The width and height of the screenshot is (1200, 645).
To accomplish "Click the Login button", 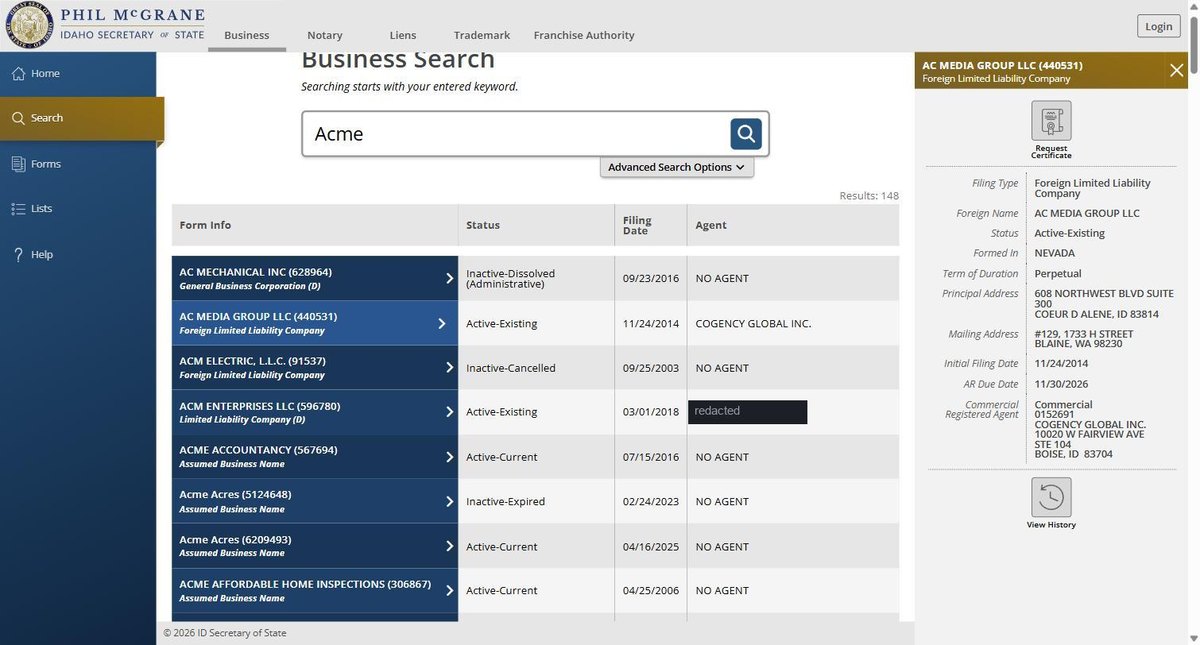I will pyautogui.click(x=1159, y=27).
